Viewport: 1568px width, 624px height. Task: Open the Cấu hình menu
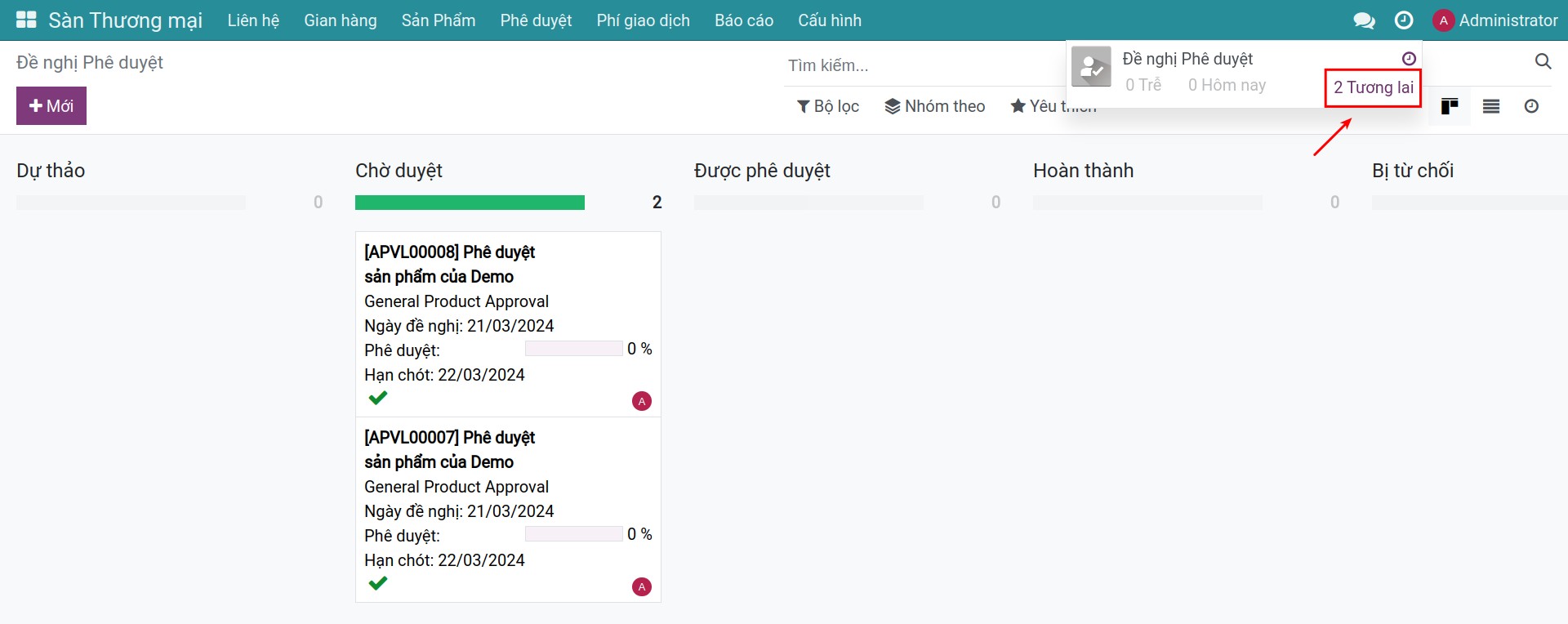click(830, 20)
